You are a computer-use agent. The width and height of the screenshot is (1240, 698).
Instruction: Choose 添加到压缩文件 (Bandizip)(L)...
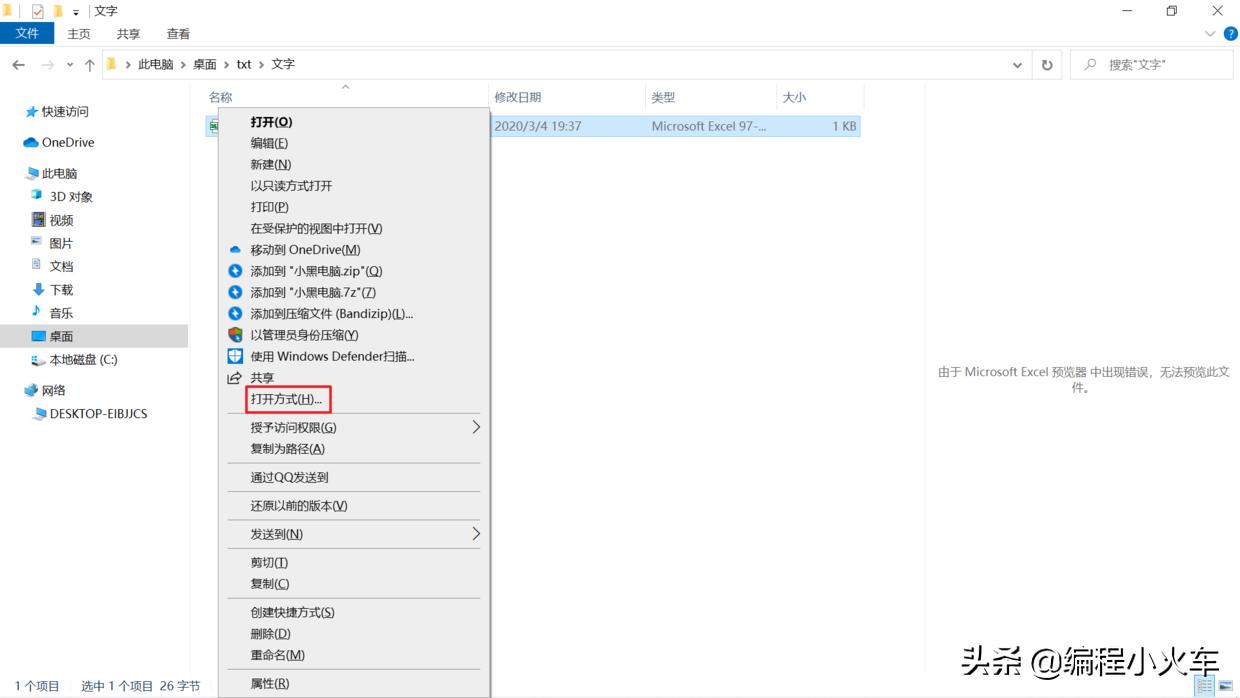354,314
